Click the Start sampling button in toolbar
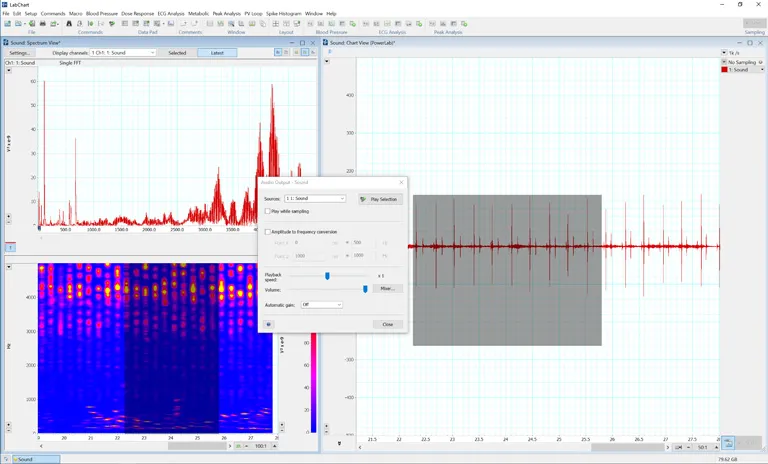This screenshot has height=464, width=768. pos(754,23)
